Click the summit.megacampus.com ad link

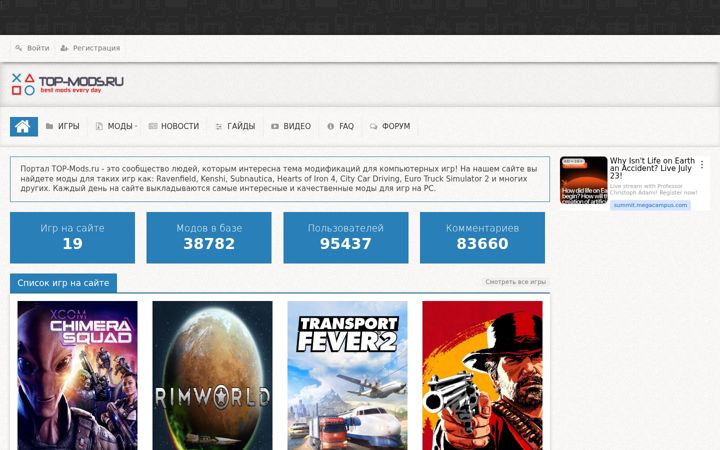(x=651, y=205)
